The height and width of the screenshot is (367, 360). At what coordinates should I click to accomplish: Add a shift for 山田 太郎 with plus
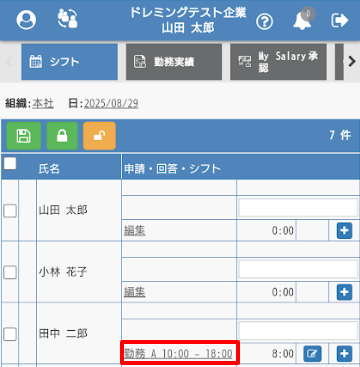pyautogui.click(x=344, y=231)
